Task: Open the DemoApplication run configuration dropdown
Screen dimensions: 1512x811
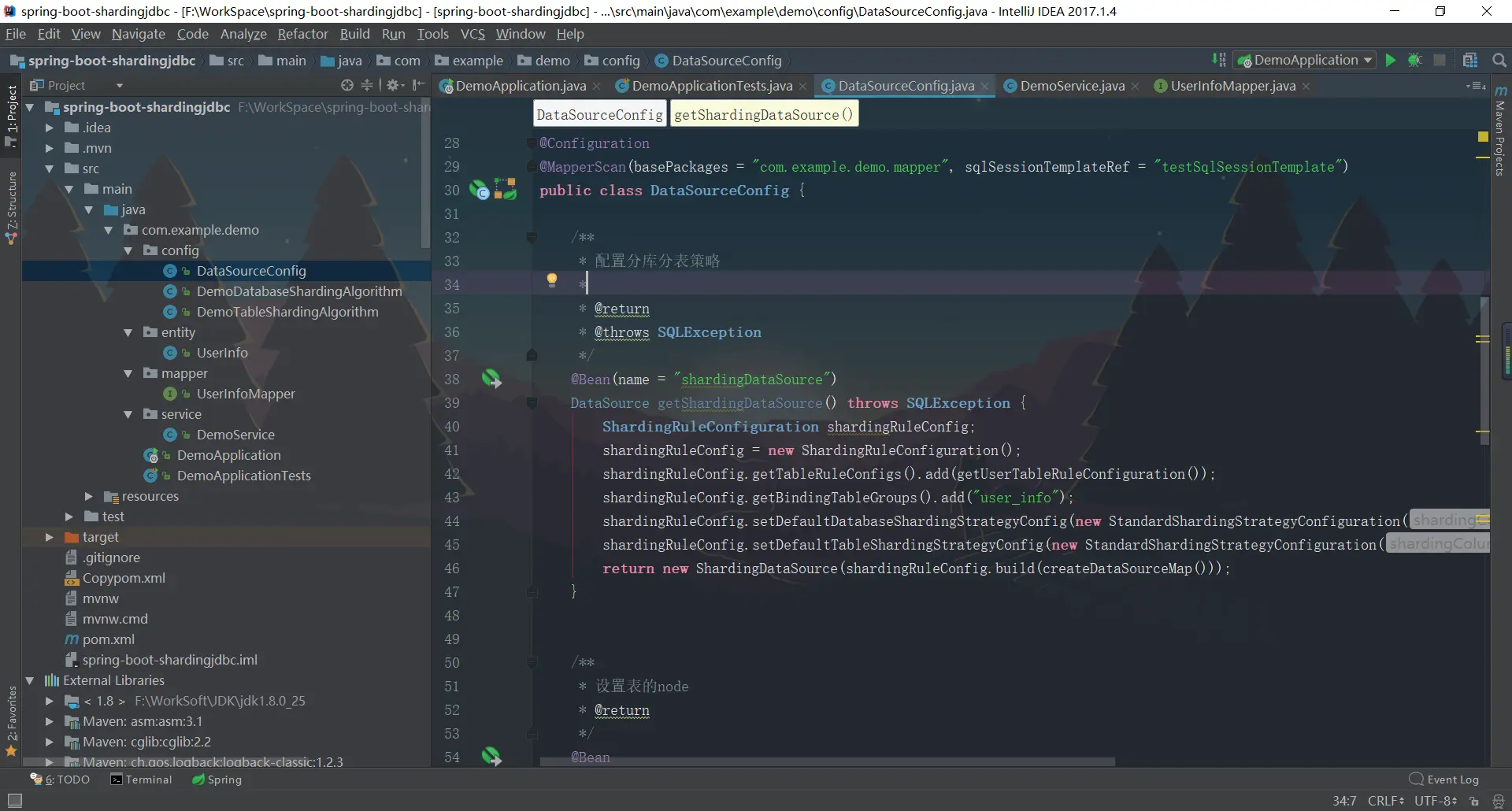Action: pos(1304,61)
